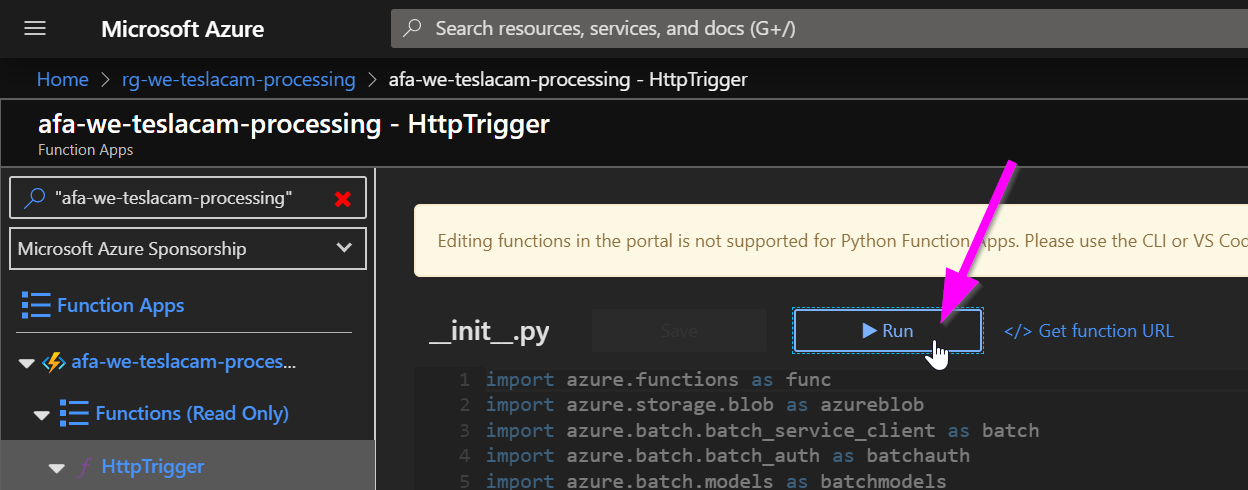Collapse the afa-we-teslacam-proces... app node arrow
This screenshot has width=1248, height=490.
point(26,363)
